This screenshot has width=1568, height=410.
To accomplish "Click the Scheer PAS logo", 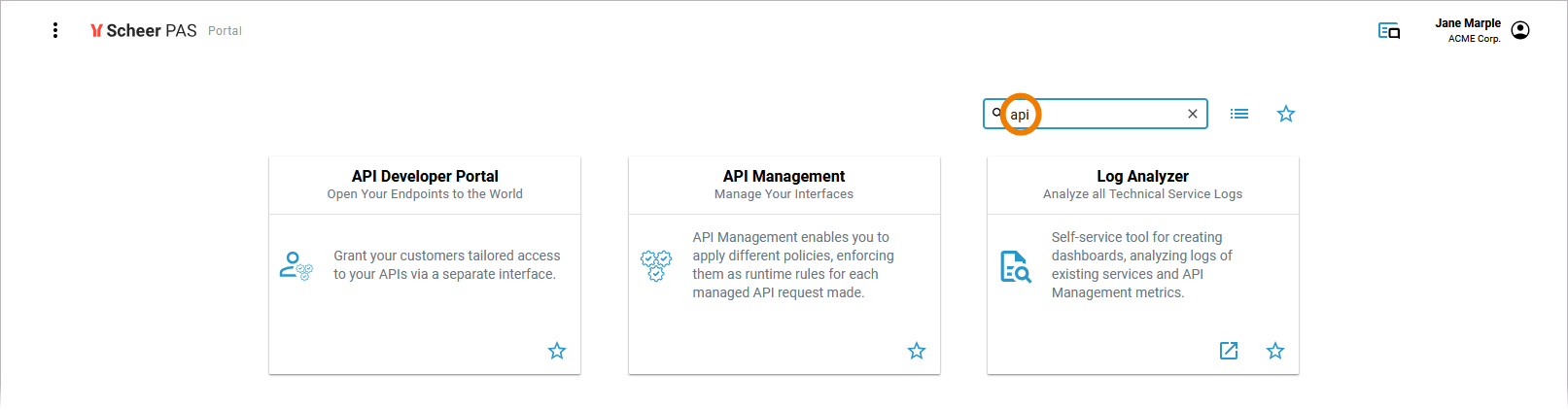I will [x=144, y=30].
